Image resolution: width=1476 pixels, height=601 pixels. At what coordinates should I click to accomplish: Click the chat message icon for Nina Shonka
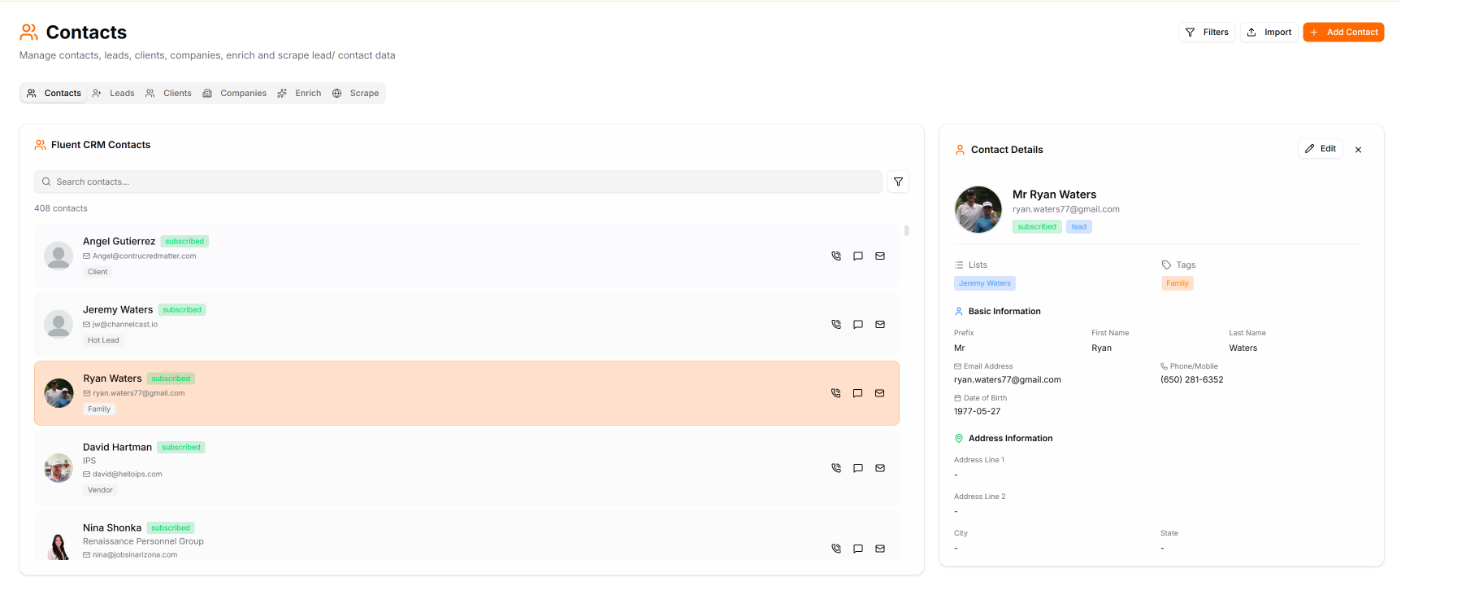pos(858,548)
